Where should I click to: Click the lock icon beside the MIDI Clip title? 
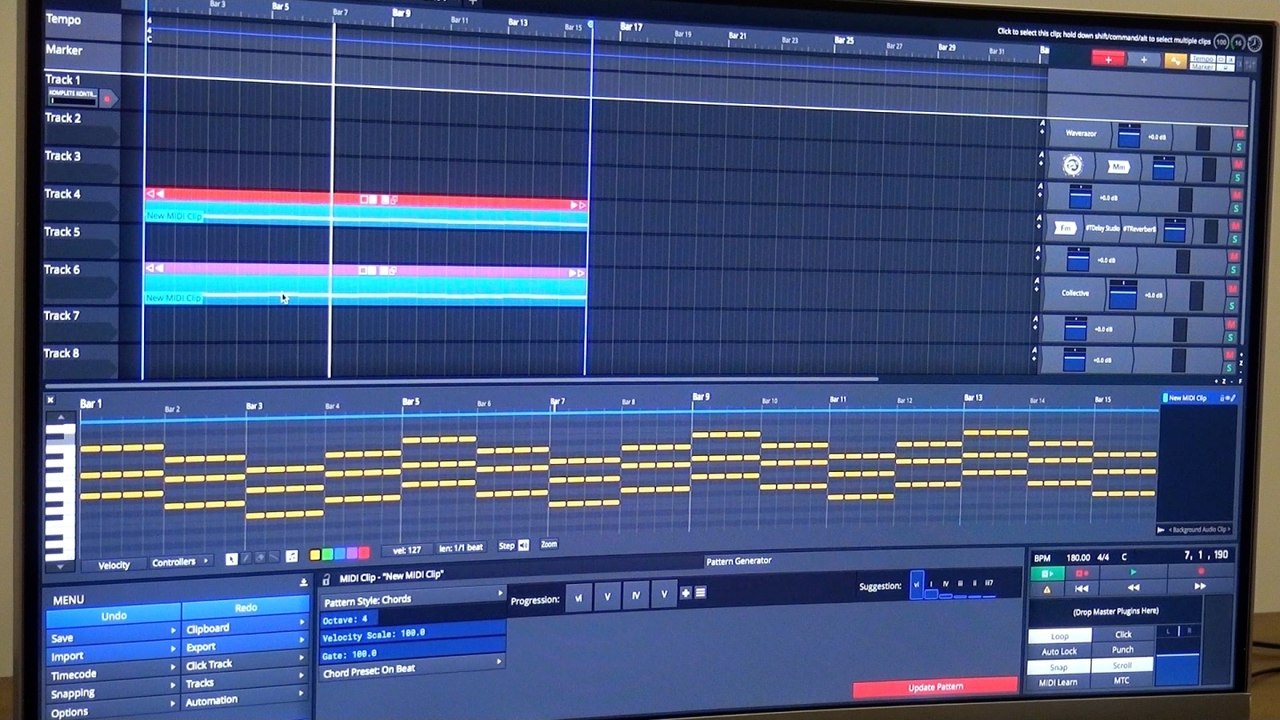[326, 579]
